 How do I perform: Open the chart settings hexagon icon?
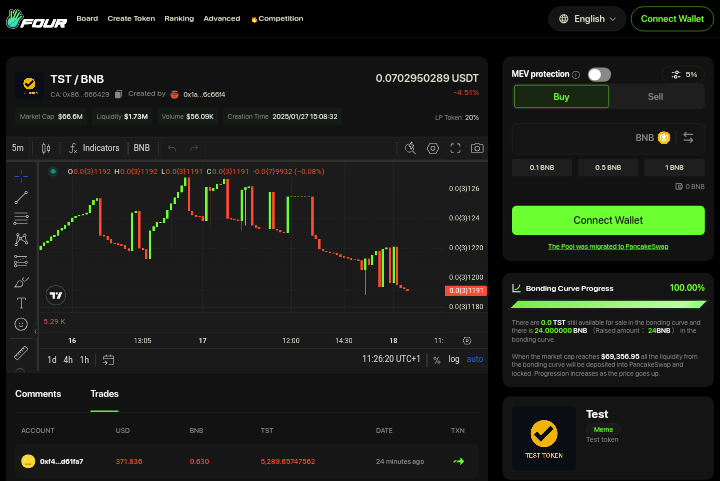point(433,148)
